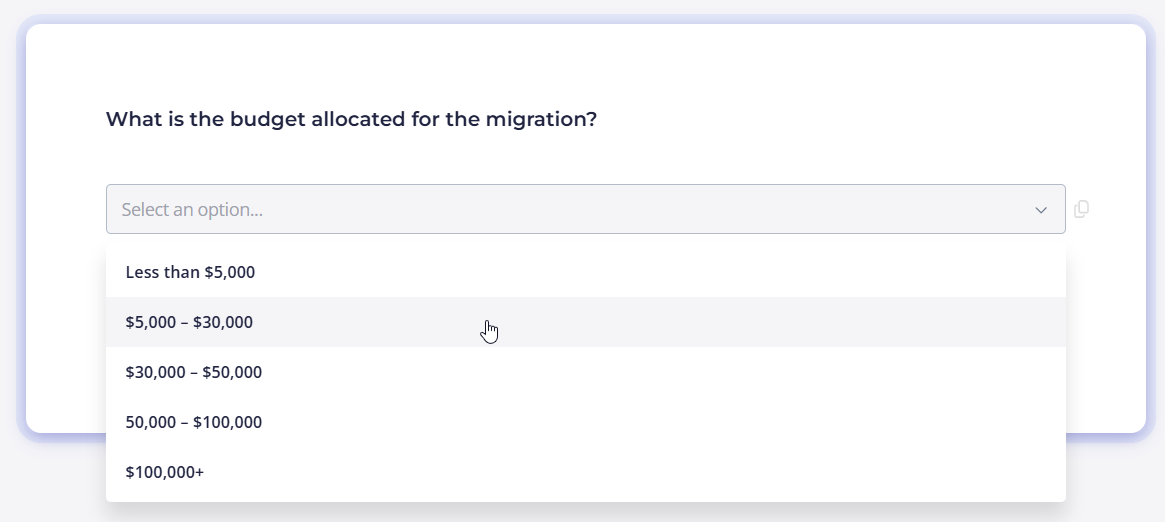Click the word 'migration?' in the question

pyautogui.click(x=542, y=120)
